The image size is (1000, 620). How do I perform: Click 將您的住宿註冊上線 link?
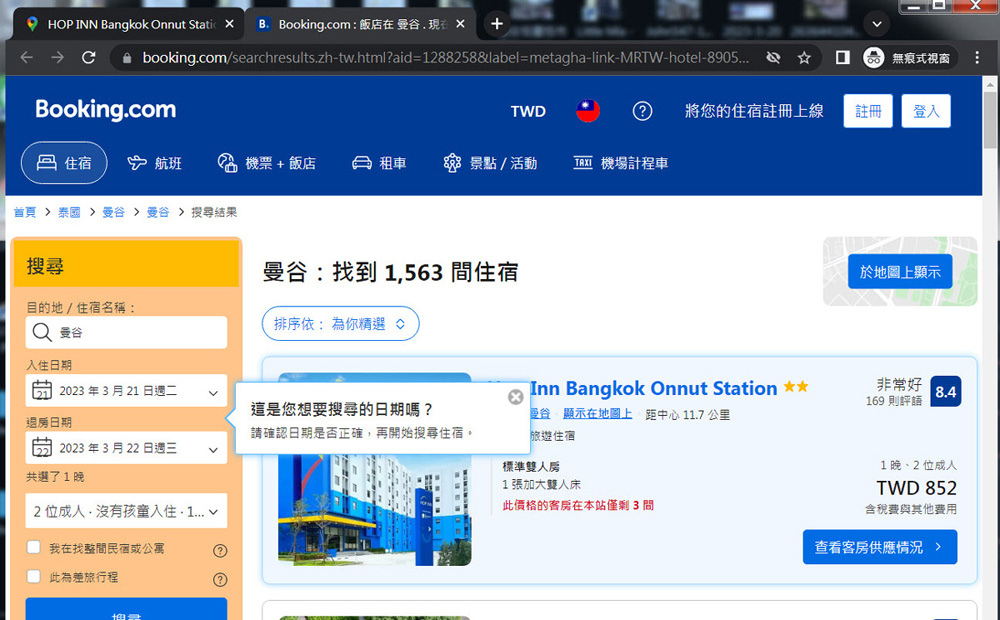click(x=754, y=111)
